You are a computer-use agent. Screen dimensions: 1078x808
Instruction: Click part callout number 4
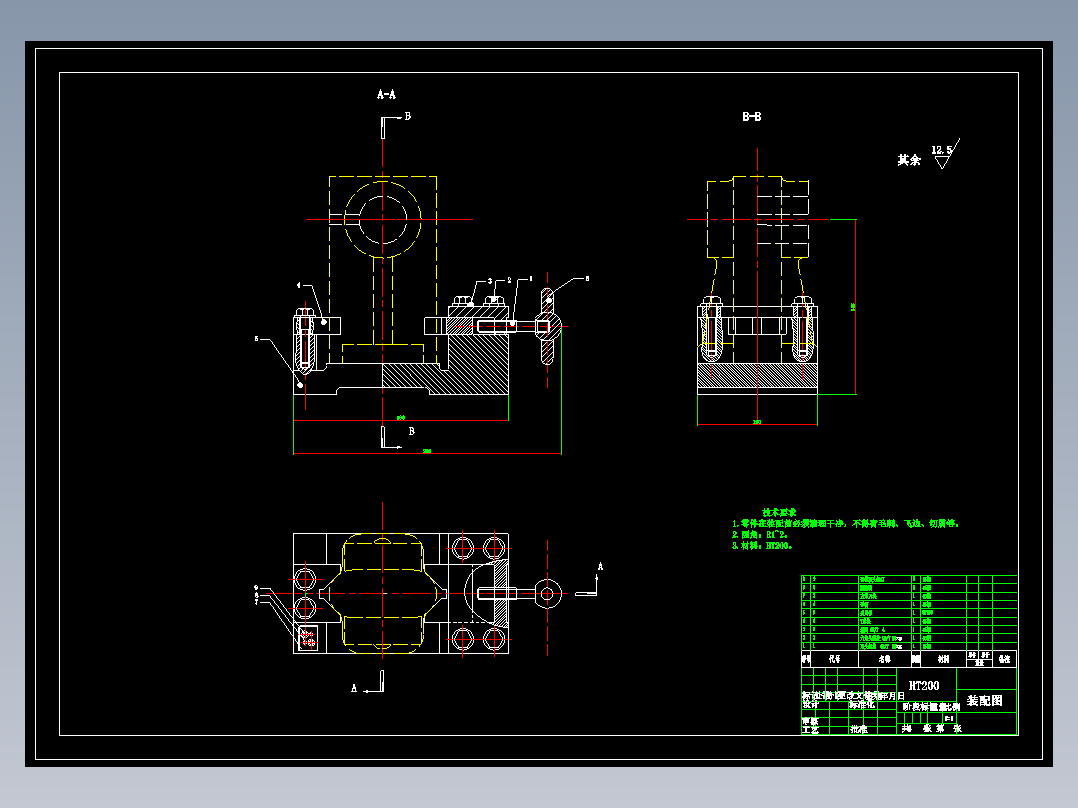[298, 285]
